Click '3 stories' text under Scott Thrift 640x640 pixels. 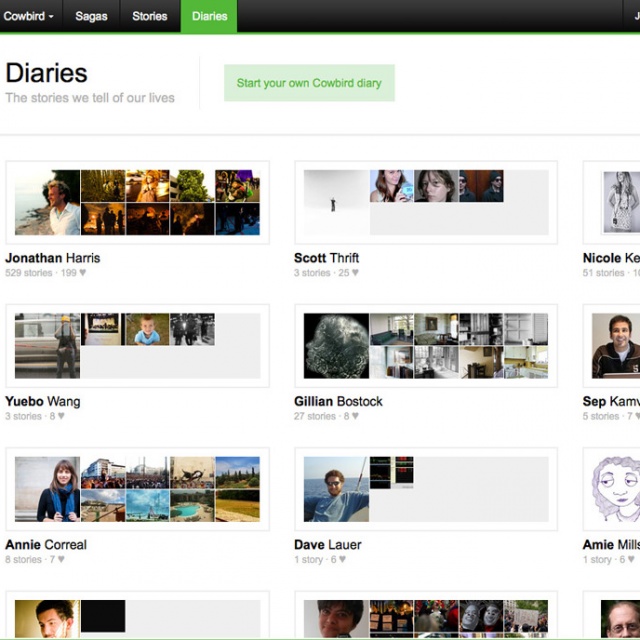pos(312,273)
